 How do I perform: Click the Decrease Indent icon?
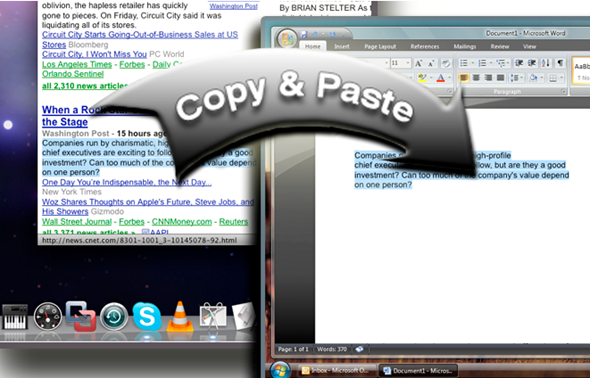(519, 63)
